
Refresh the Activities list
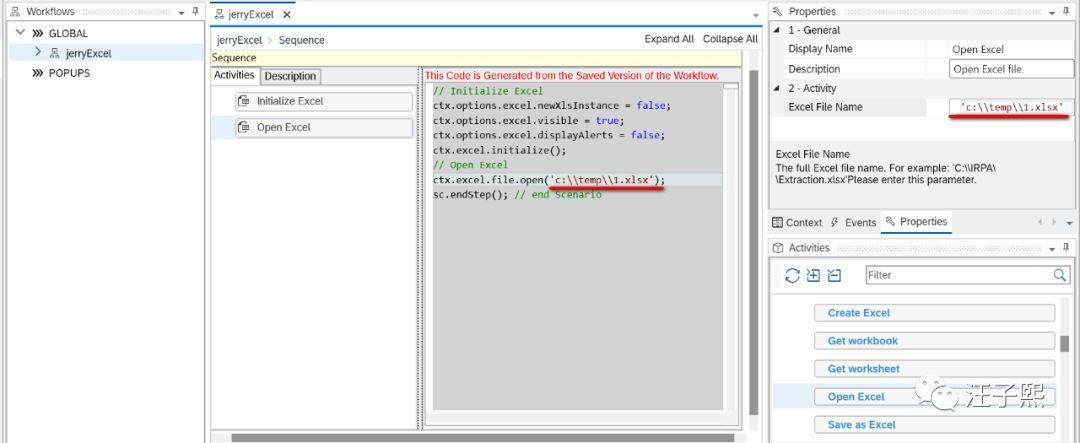[792, 275]
